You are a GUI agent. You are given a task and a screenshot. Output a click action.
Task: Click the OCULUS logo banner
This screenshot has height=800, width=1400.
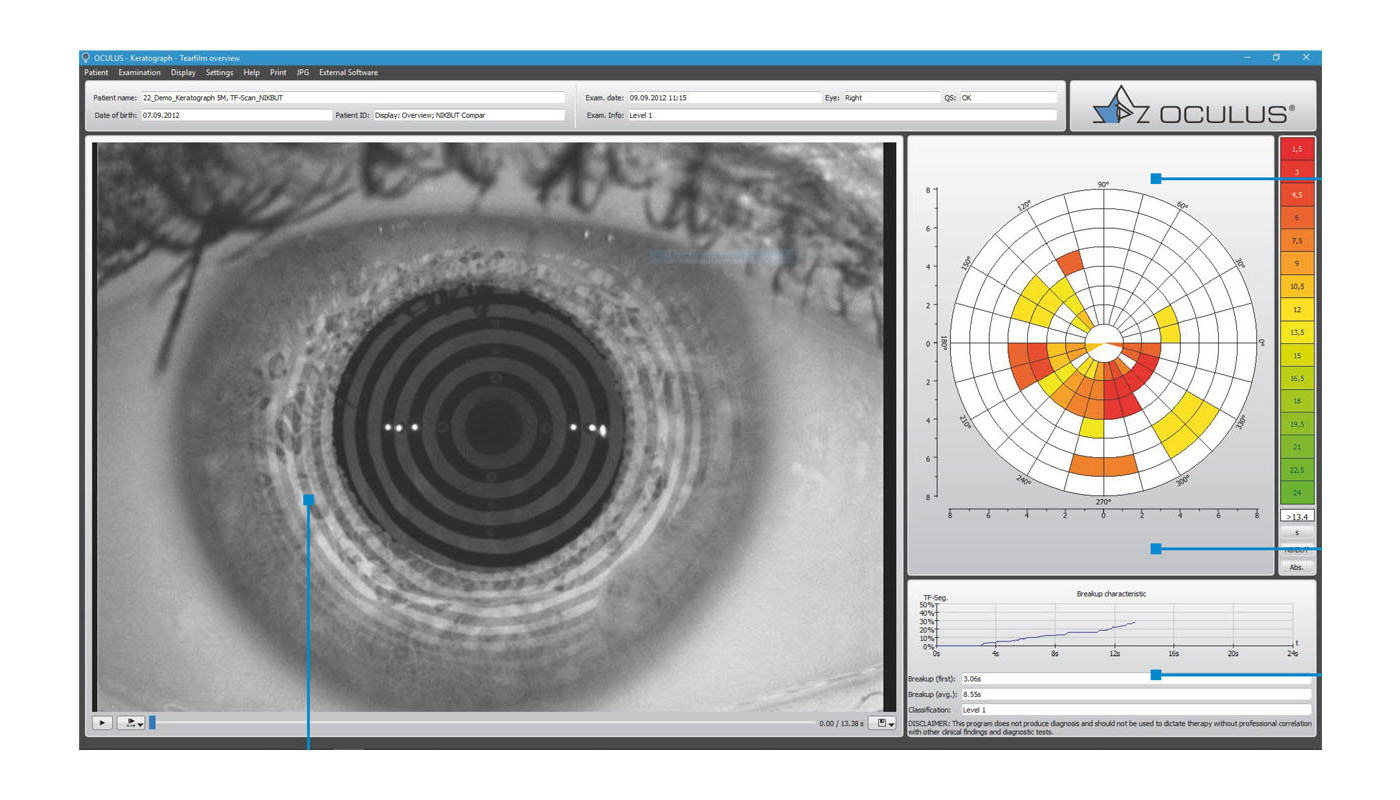tap(1193, 106)
